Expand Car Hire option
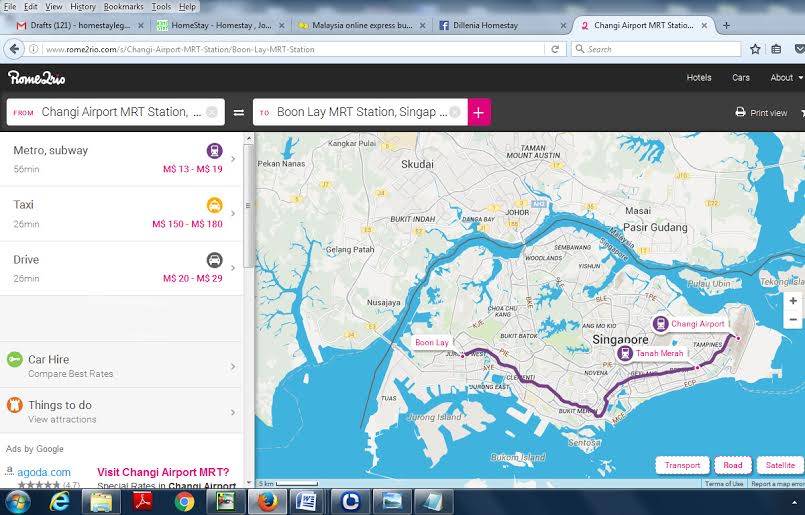Screen dimensions: 805x515 point(233,367)
